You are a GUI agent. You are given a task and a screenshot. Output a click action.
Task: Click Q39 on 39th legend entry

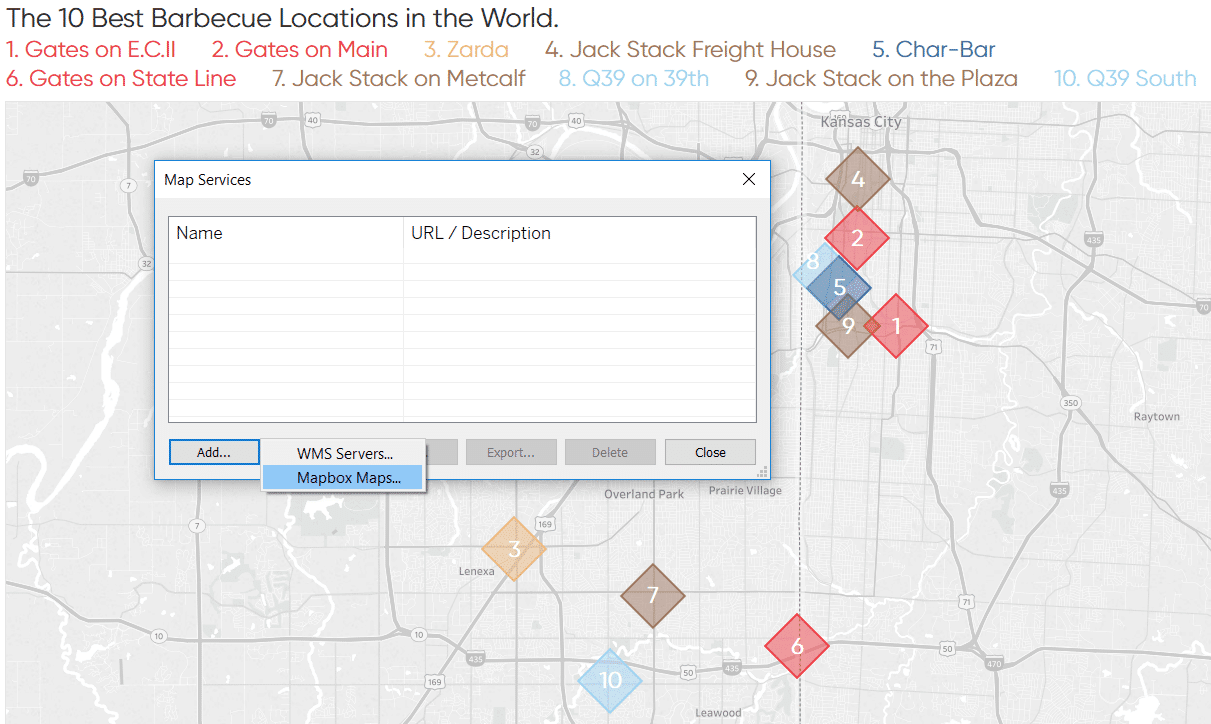tap(633, 78)
